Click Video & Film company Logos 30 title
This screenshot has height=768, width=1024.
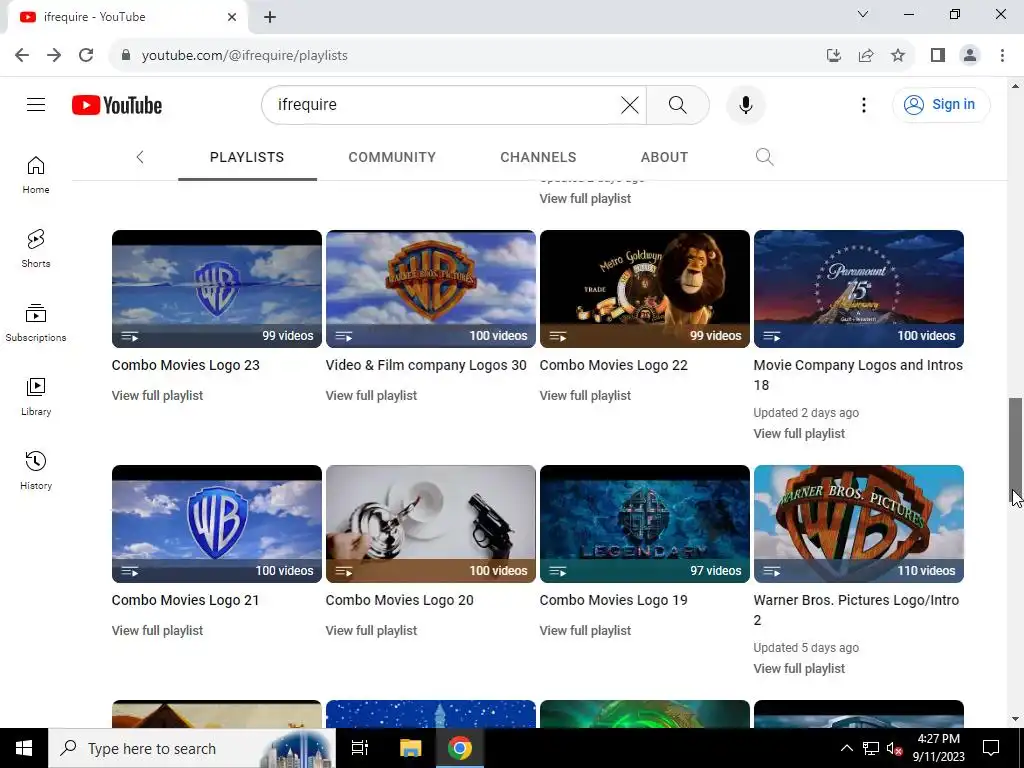pyautogui.click(x=426, y=365)
